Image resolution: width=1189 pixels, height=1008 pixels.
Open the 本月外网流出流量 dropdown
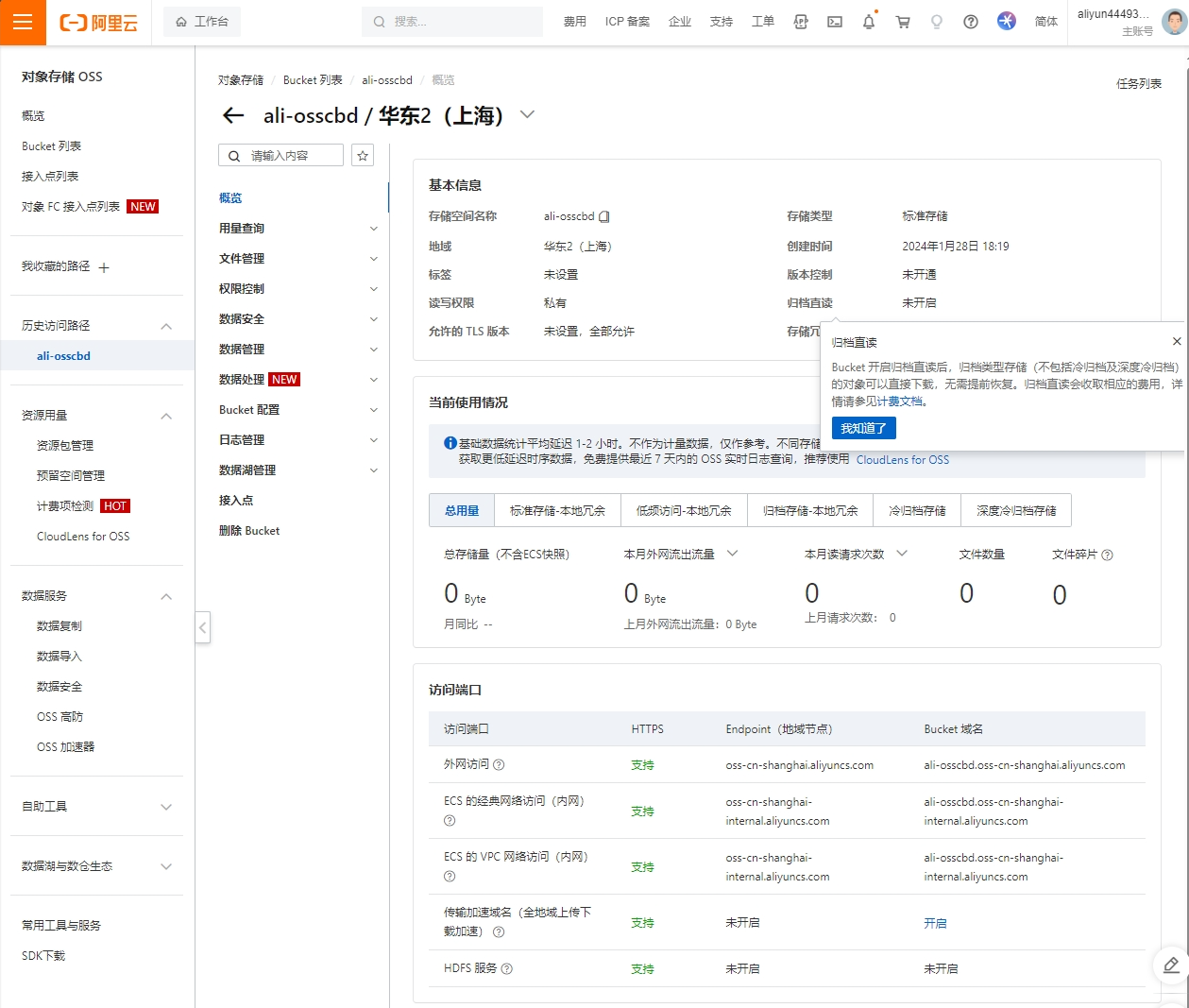click(x=732, y=554)
